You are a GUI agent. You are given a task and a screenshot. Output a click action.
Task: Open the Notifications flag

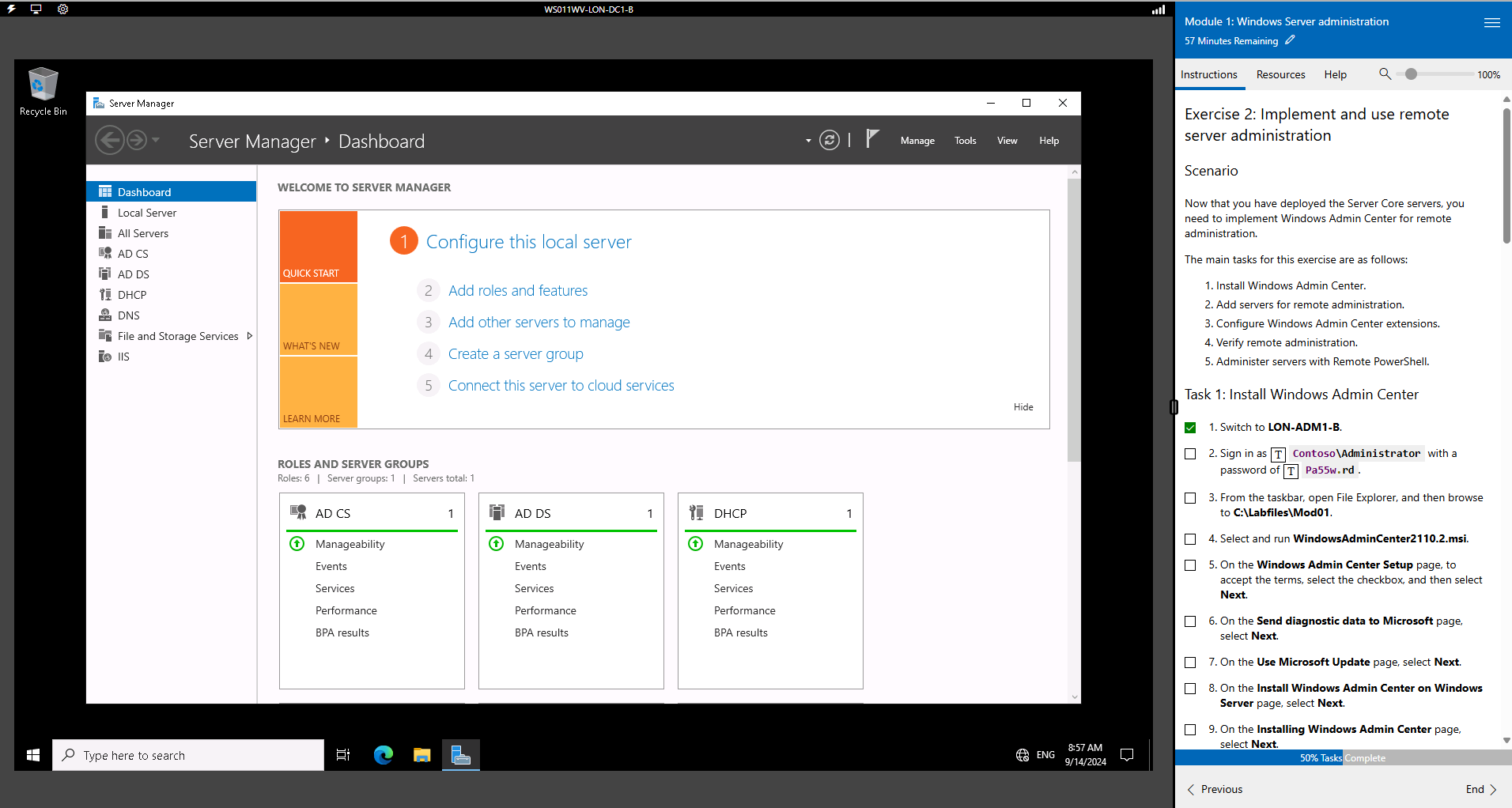coord(872,139)
